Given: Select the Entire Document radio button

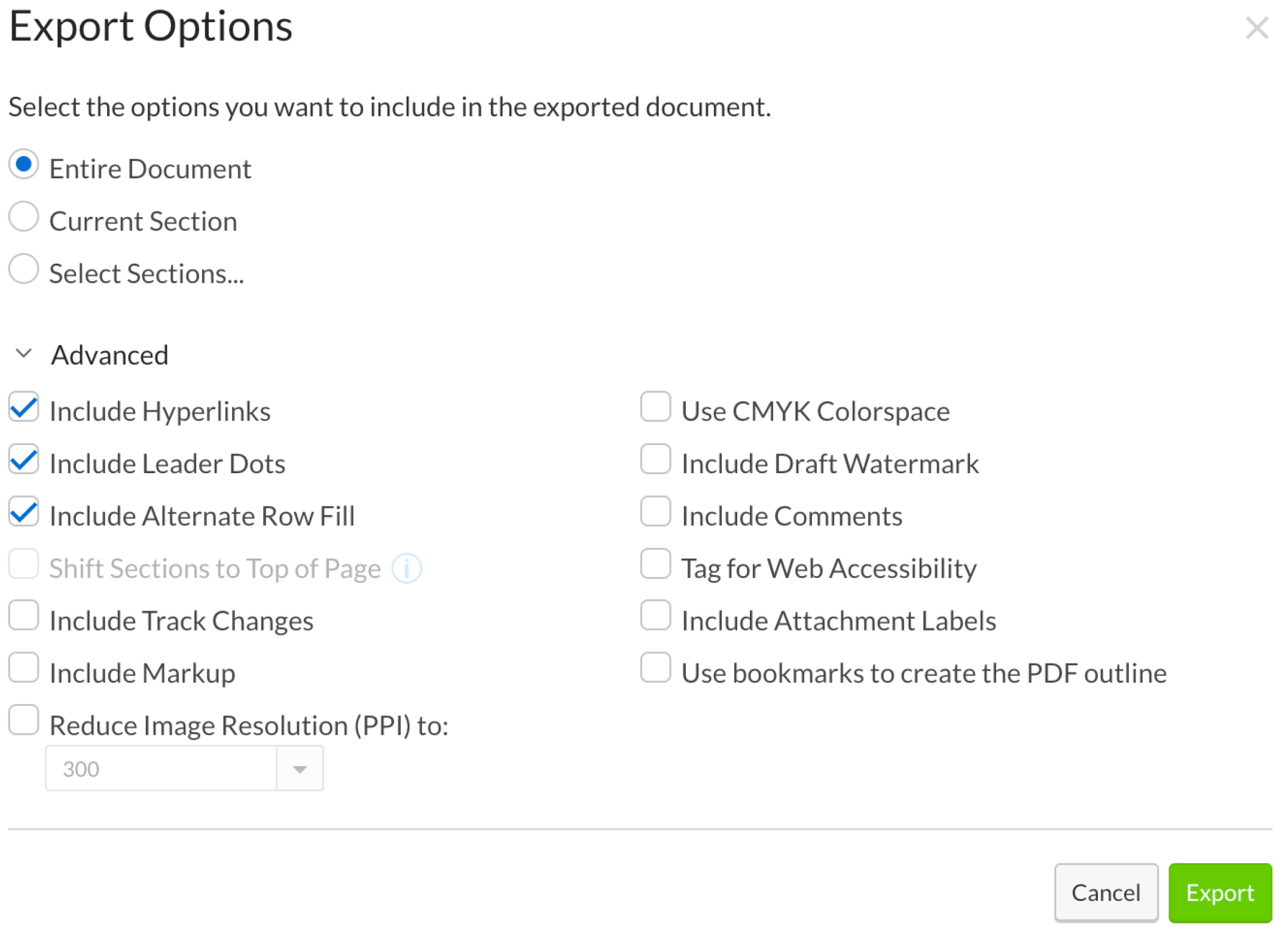Looking at the screenshot, I should (24, 165).
